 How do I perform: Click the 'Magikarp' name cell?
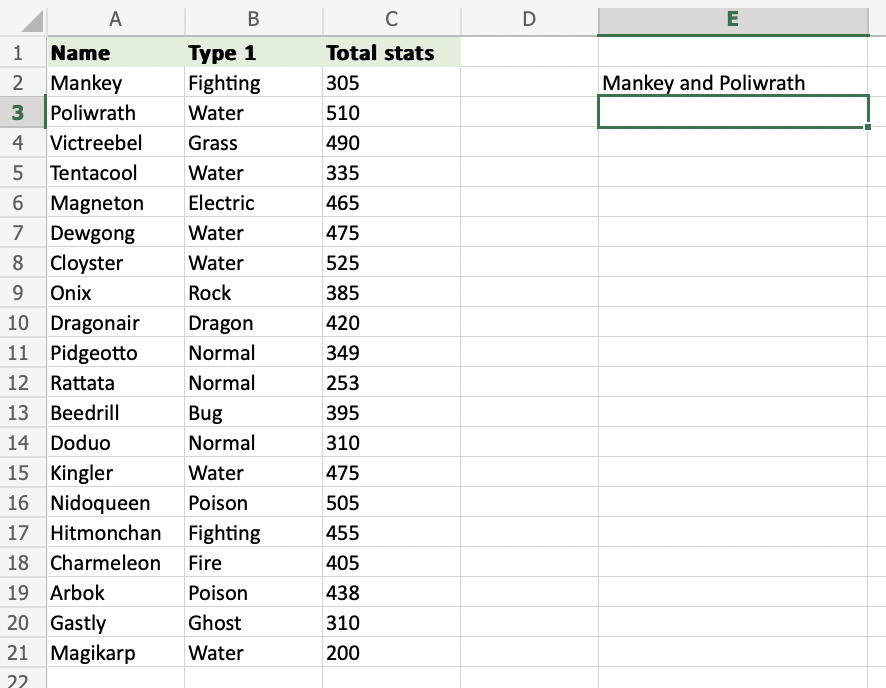(x=116, y=653)
